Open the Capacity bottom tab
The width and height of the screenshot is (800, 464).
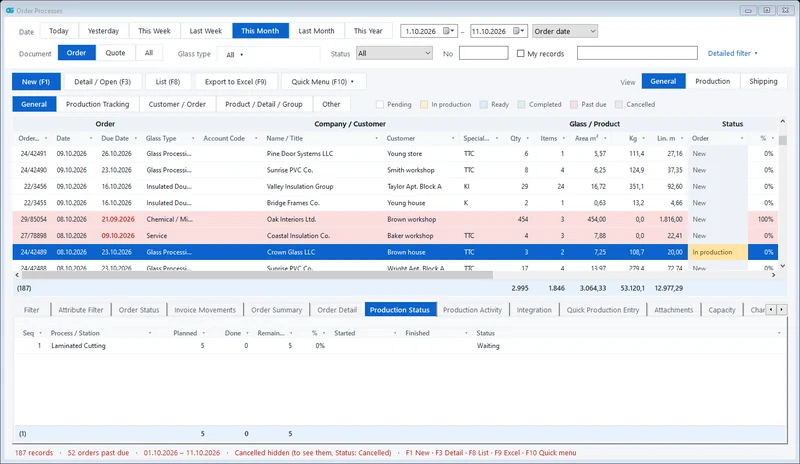(722, 310)
